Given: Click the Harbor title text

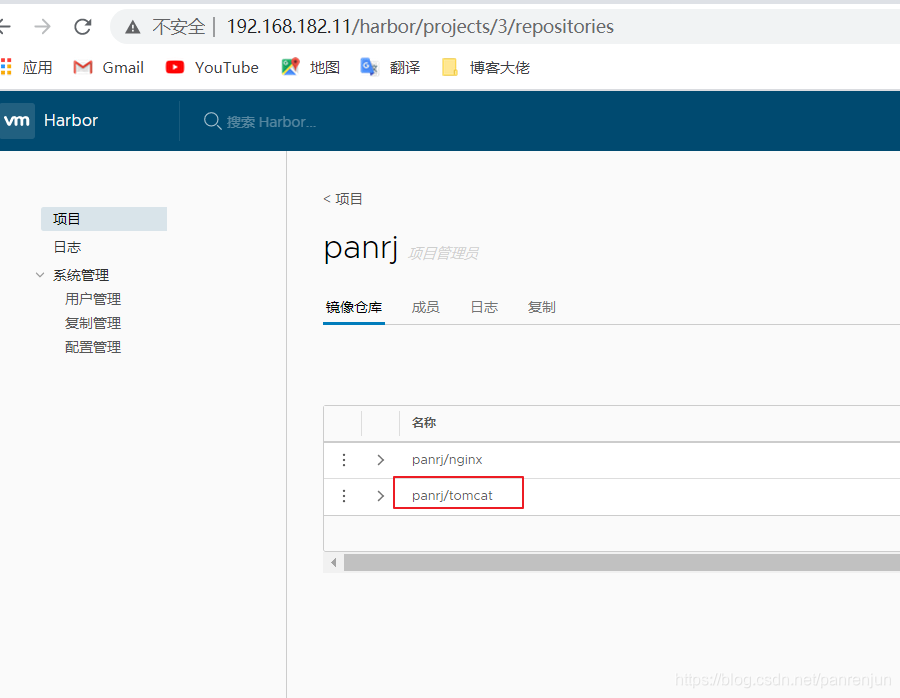Looking at the screenshot, I should point(71,121).
